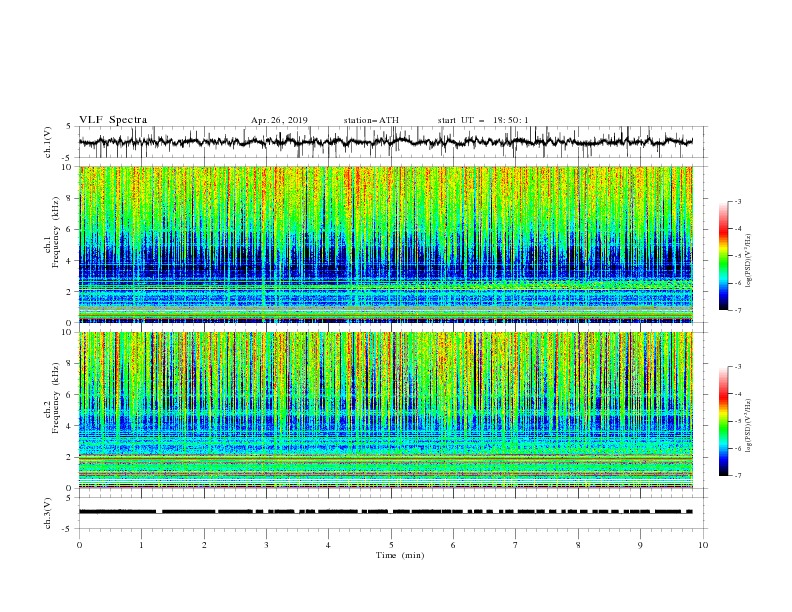Click the time axis tick label '10'
The width and height of the screenshot is (792, 612).
[703, 545]
